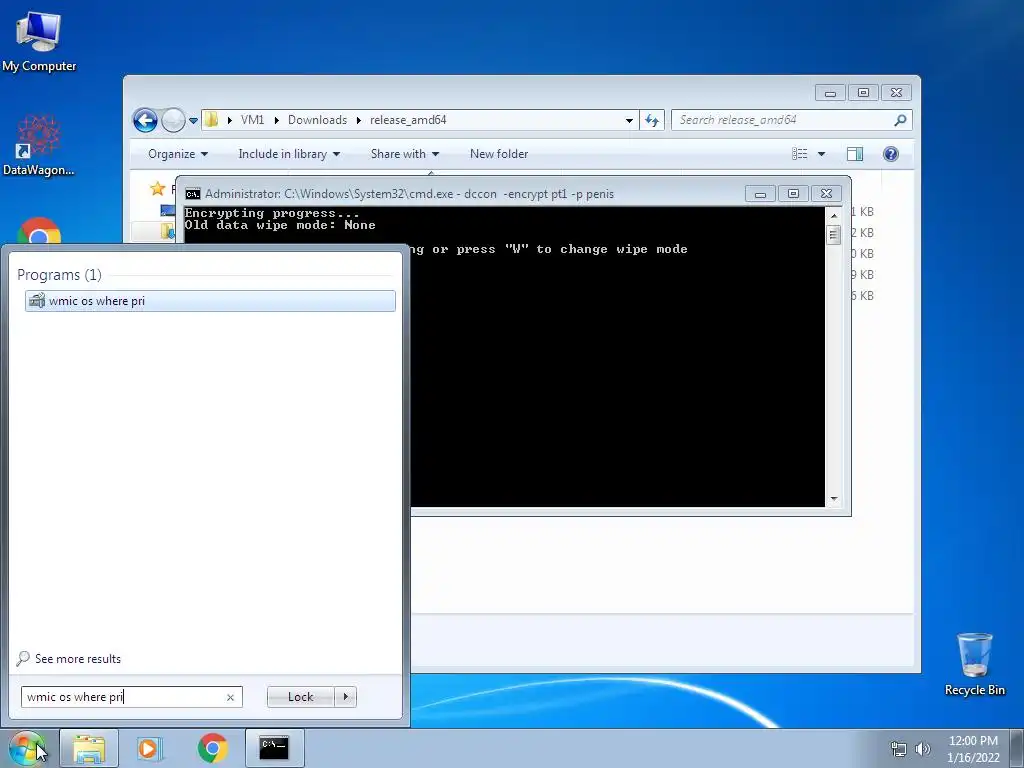Image resolution: width=1024 pixels, height=768 pixels.
Task: Minimize the cmd window
Action: tap(760, 194)
